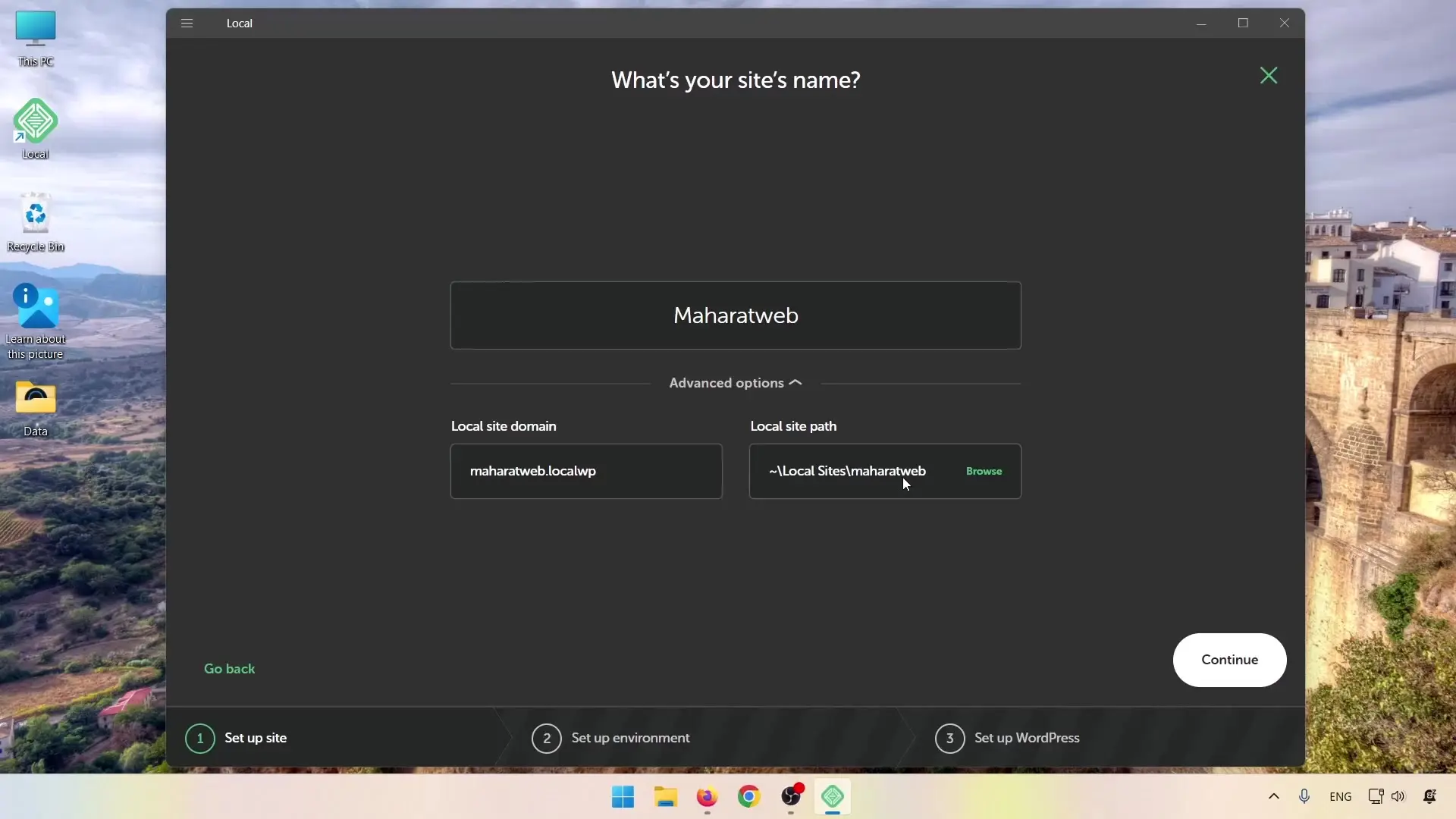Switch the ENG input language
This screenshot has height=819, width=1456.
tap(1340, 797)
